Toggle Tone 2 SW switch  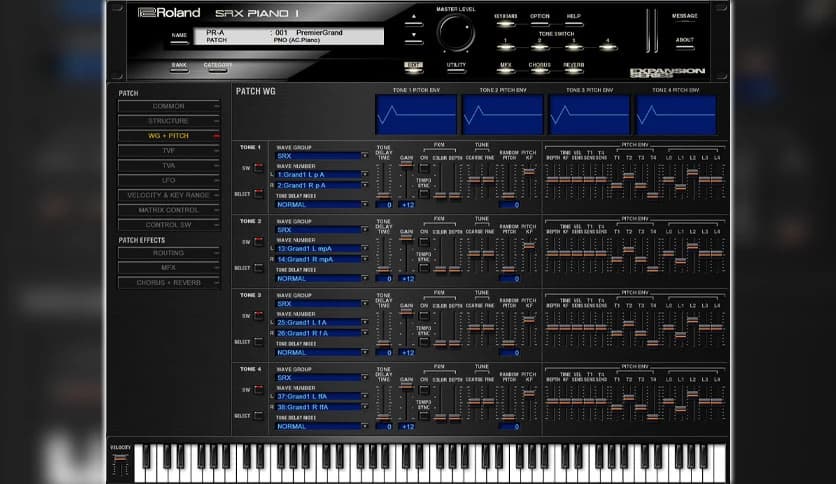(259, 242)
